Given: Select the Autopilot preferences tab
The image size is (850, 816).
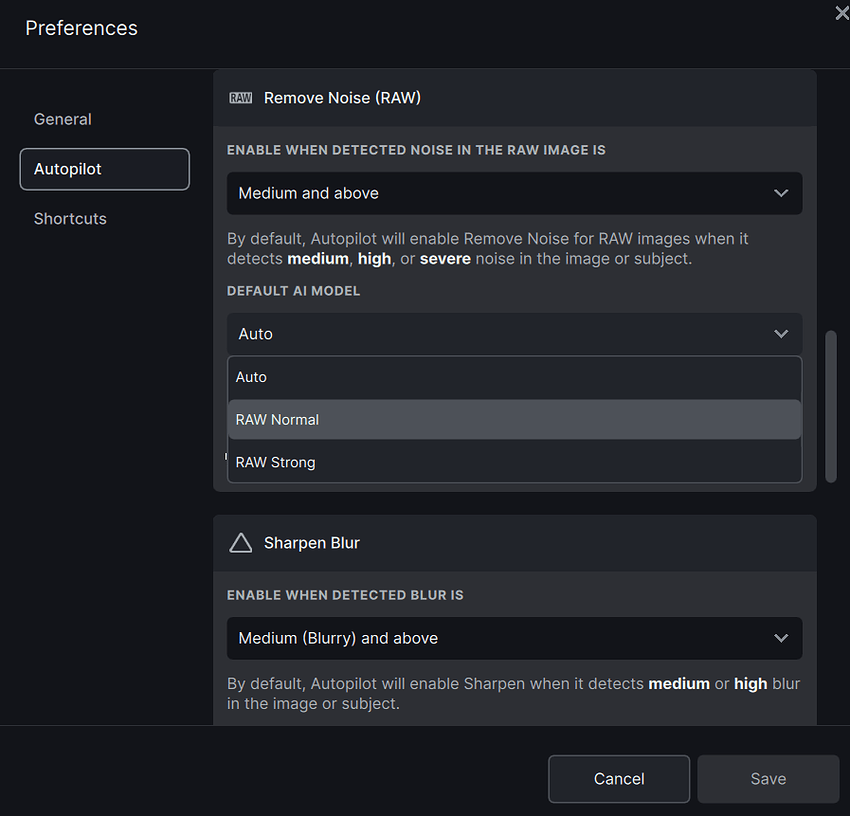Looking at the screenshot, I should pyautogui.click(x=104, y=169).
